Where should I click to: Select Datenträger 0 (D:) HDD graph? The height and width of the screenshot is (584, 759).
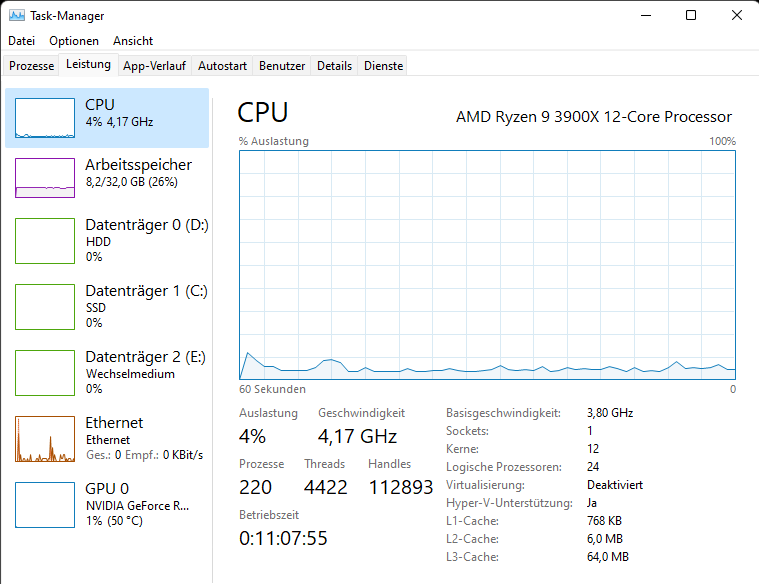click(45, 240)
